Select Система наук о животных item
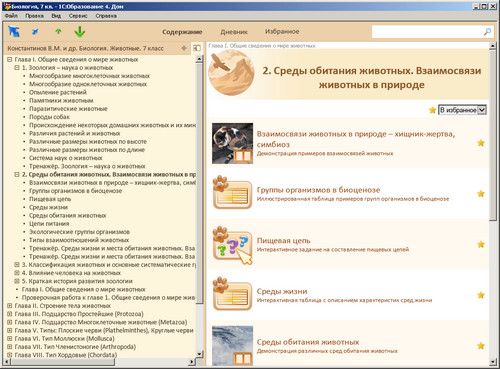The image size is (500, 369). pyautogui.click(x=66, y=158)
